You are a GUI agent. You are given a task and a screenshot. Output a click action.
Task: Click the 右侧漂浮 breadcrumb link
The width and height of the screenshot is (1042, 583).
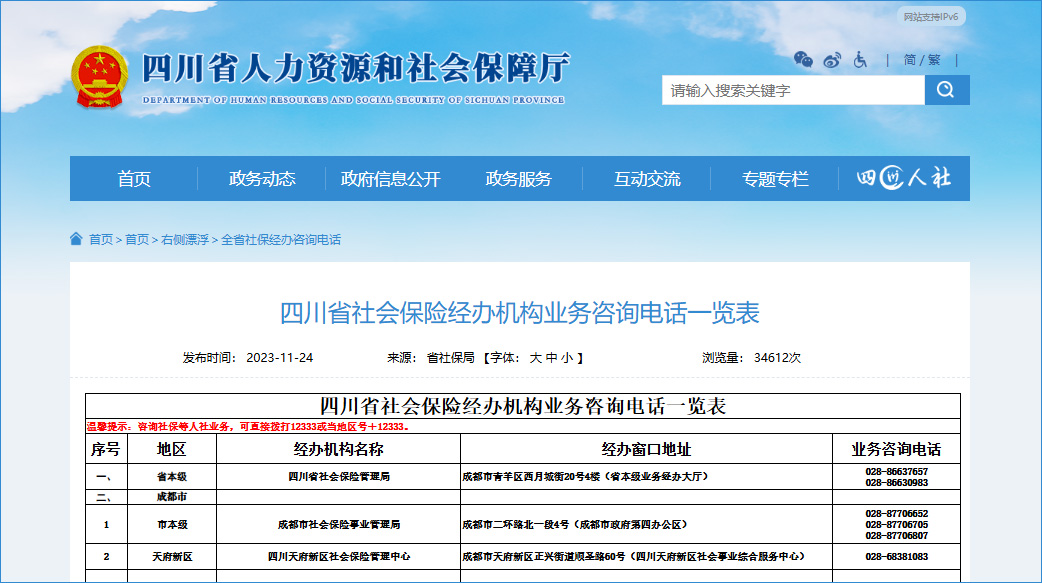point(185,240)
